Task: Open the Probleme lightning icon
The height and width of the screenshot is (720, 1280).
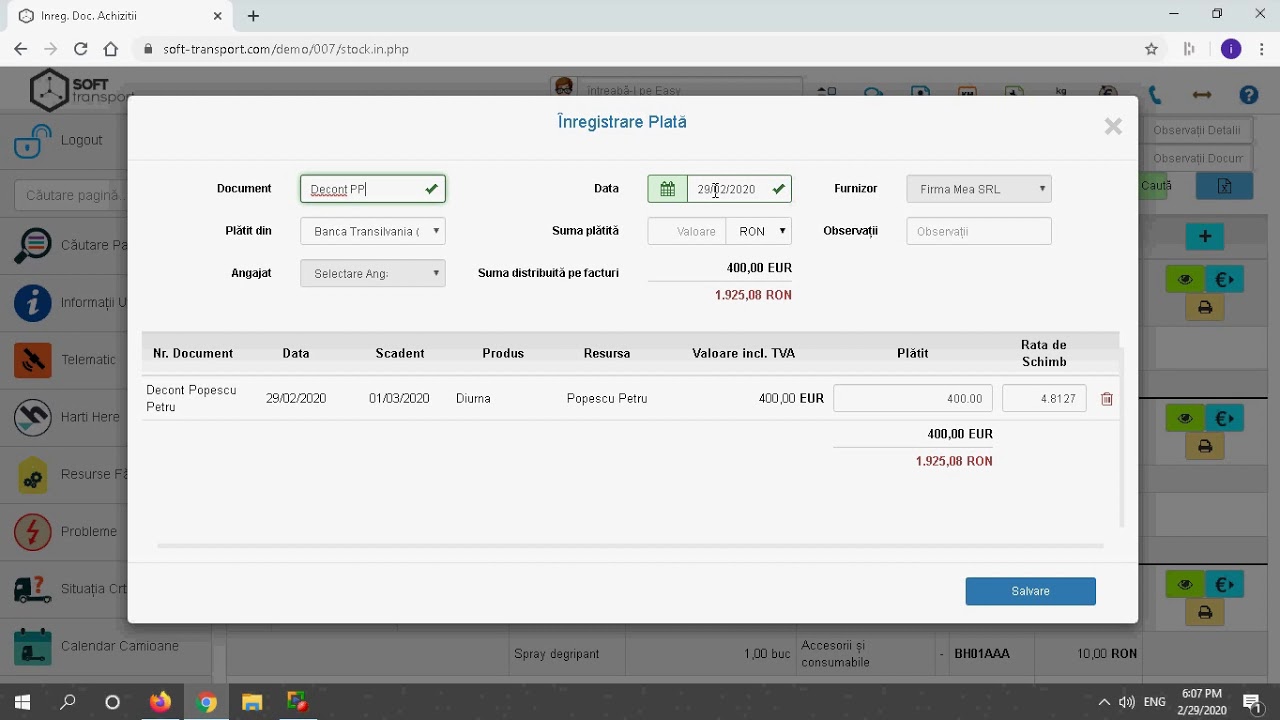Action: click(33, 532)
